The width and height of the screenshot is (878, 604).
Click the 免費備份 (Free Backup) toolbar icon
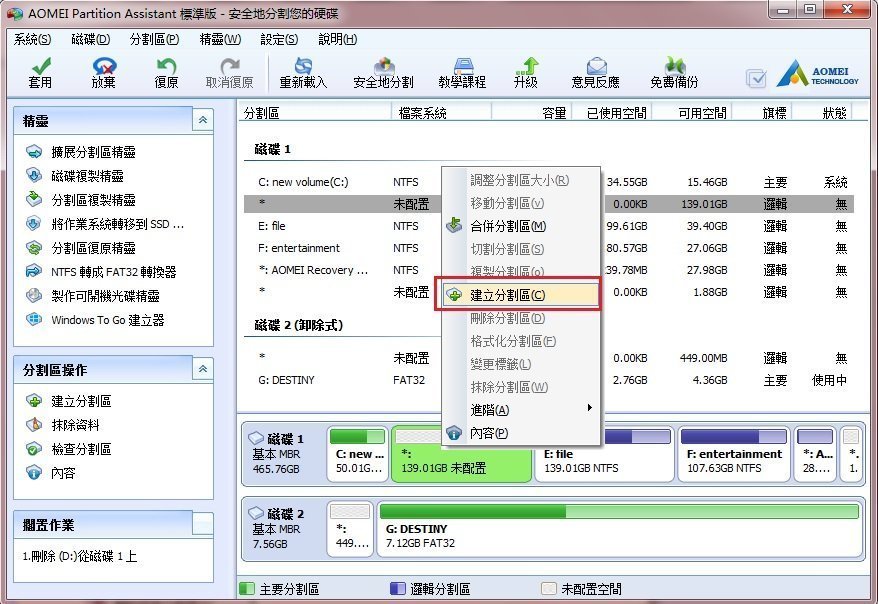pos(674,73)
